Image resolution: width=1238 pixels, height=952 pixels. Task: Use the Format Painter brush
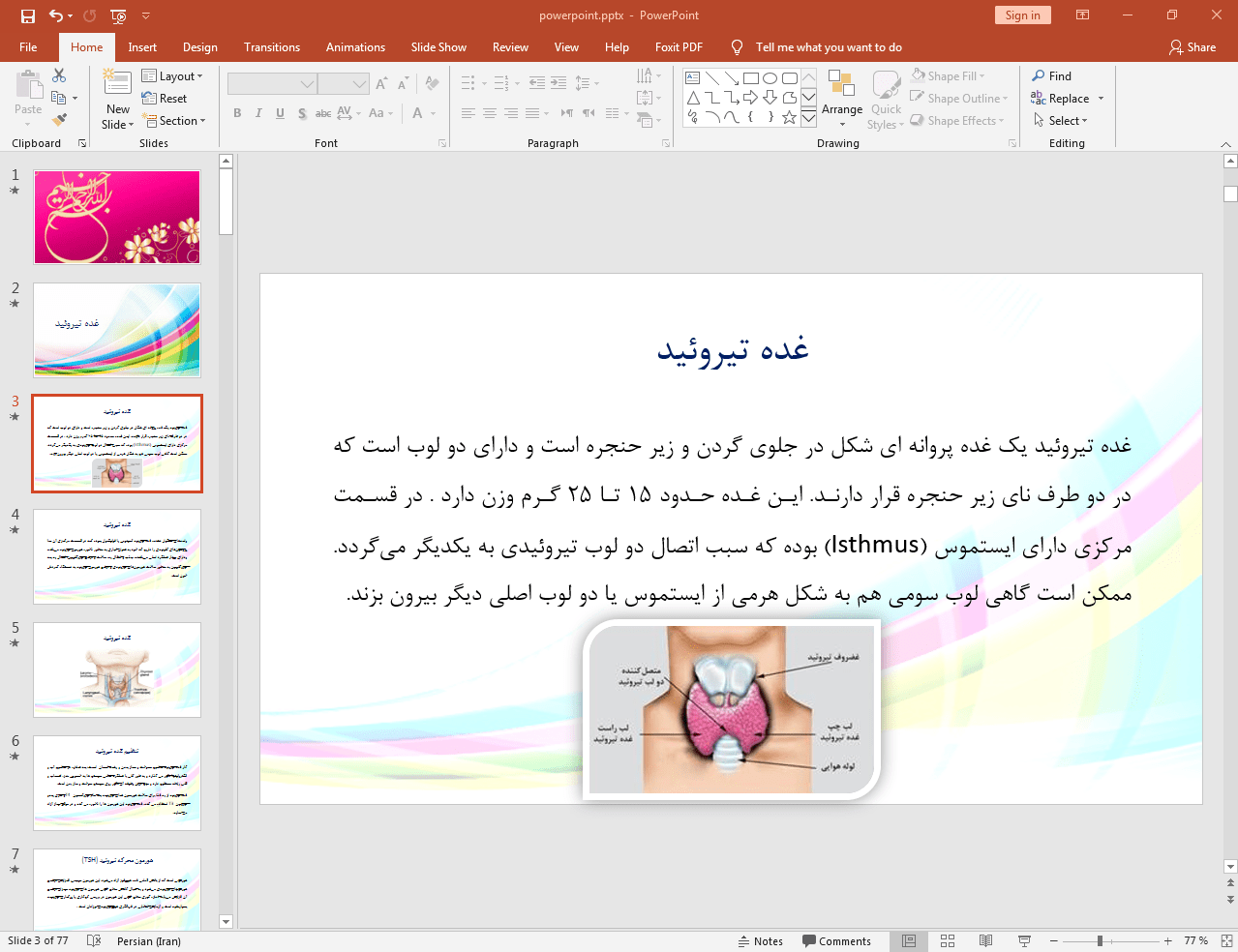pos(59,120)
